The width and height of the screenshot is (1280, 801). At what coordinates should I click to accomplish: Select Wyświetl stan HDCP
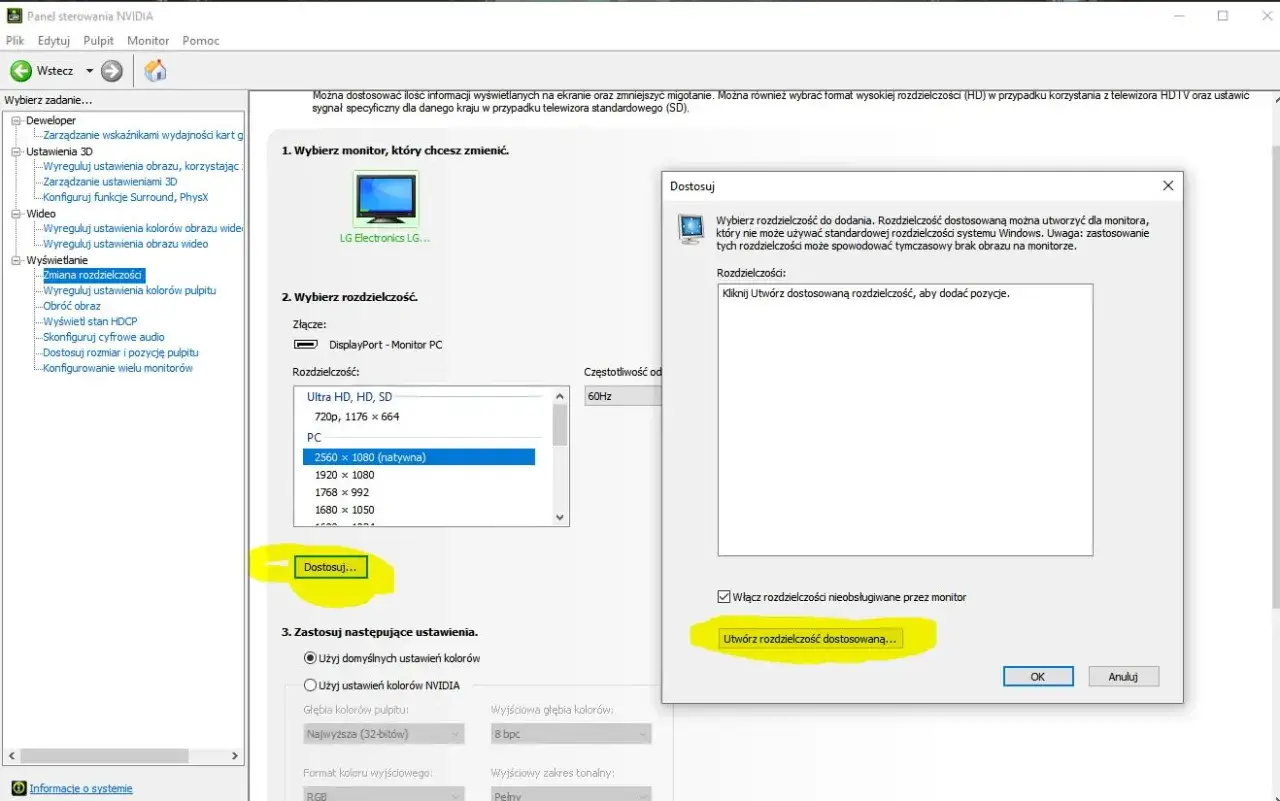[x=90, y=322]
